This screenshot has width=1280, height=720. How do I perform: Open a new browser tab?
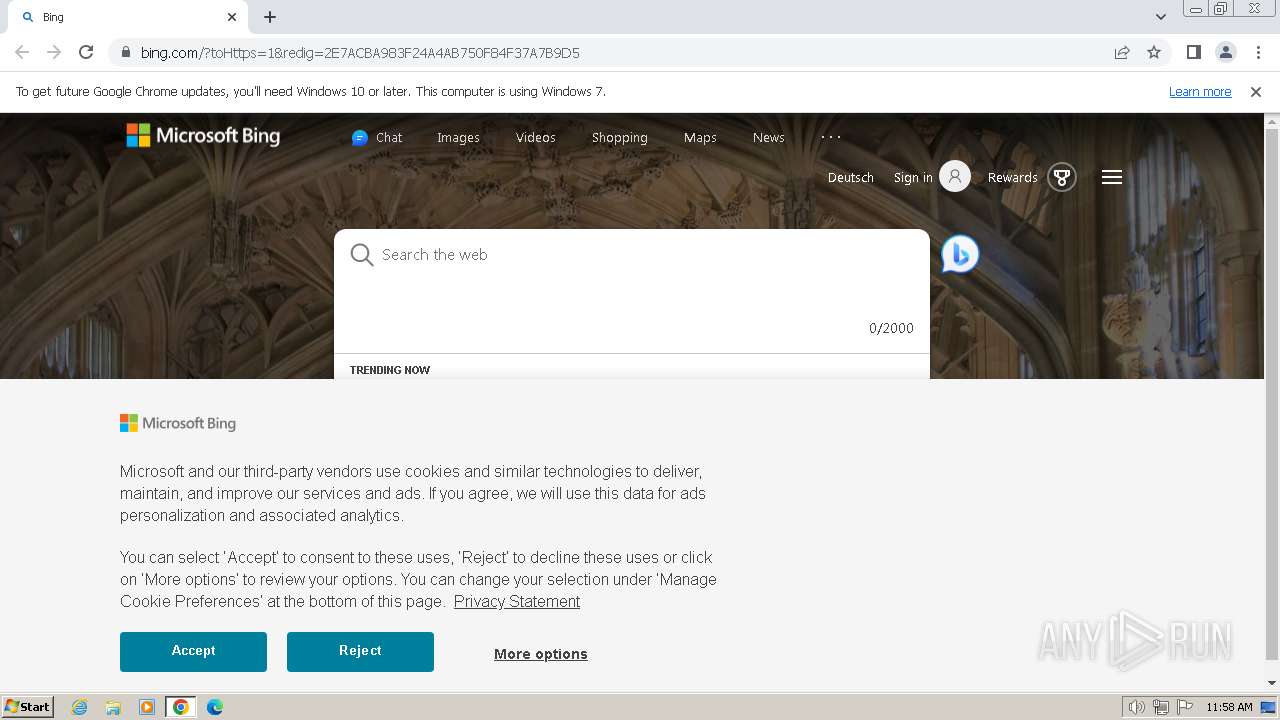[x=270, y=17]
